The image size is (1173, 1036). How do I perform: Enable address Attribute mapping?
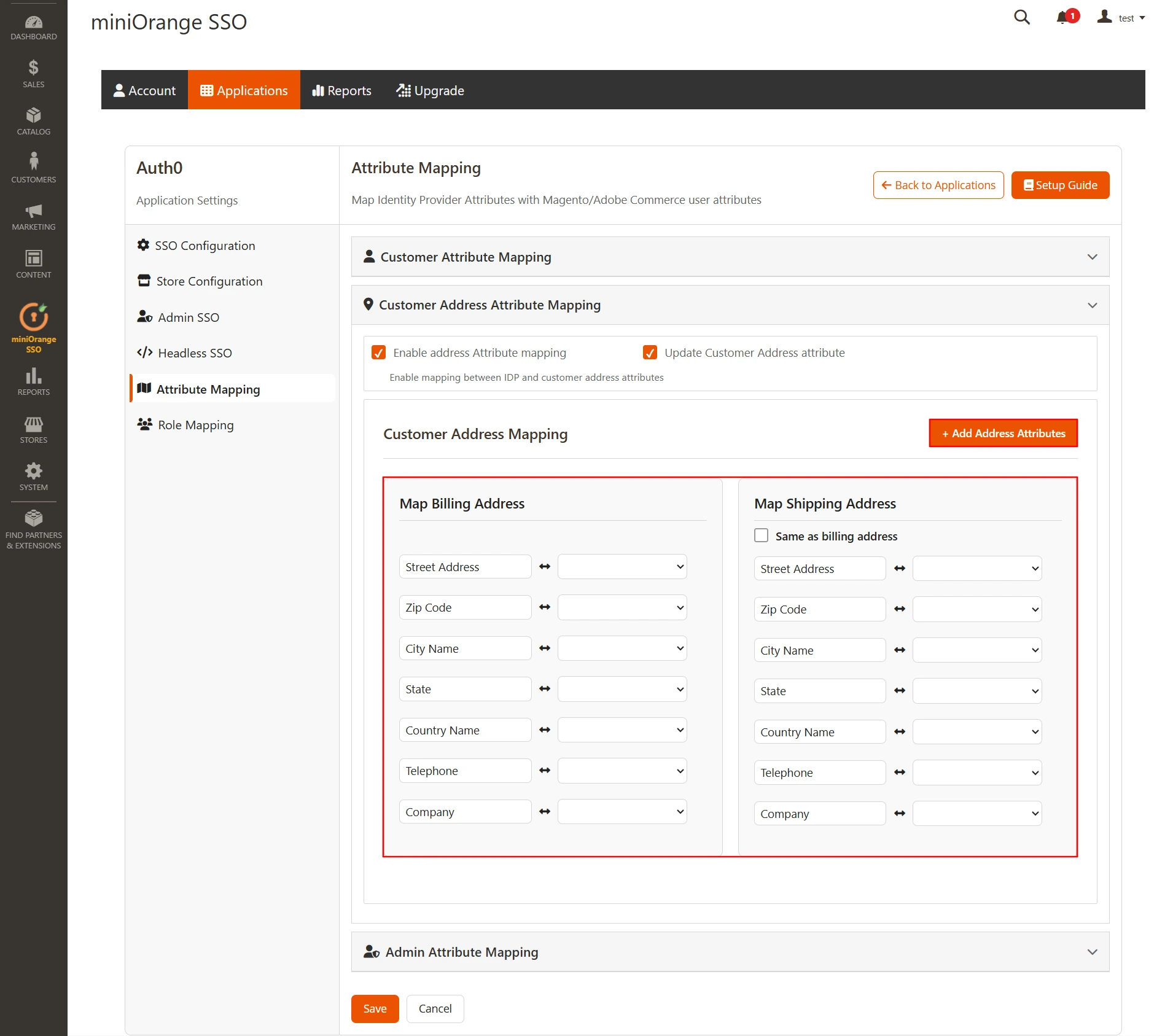pos(378,352)
